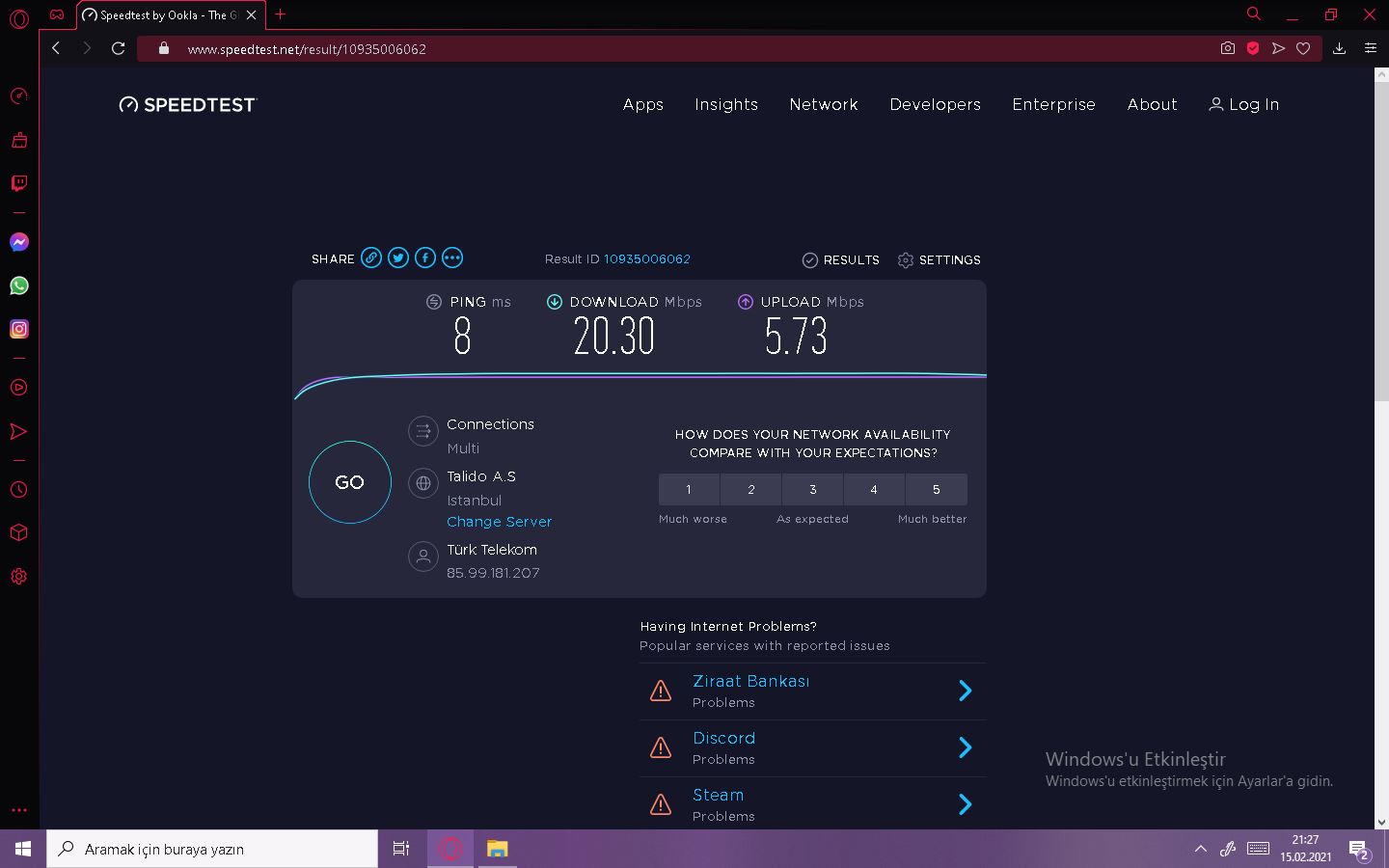The height and width of the screenshot is (868, 1389).
Task: Rate network availability 5
Action: pyautogui.click(x=937, y=489)
